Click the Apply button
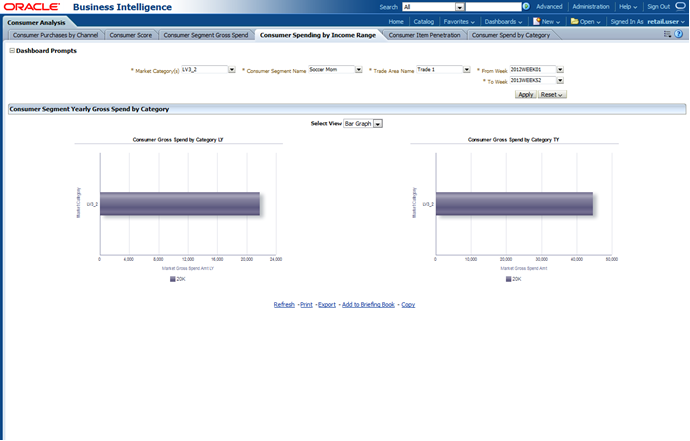The height and width of the screenshot is (441, 690). [x=525, y=95]
